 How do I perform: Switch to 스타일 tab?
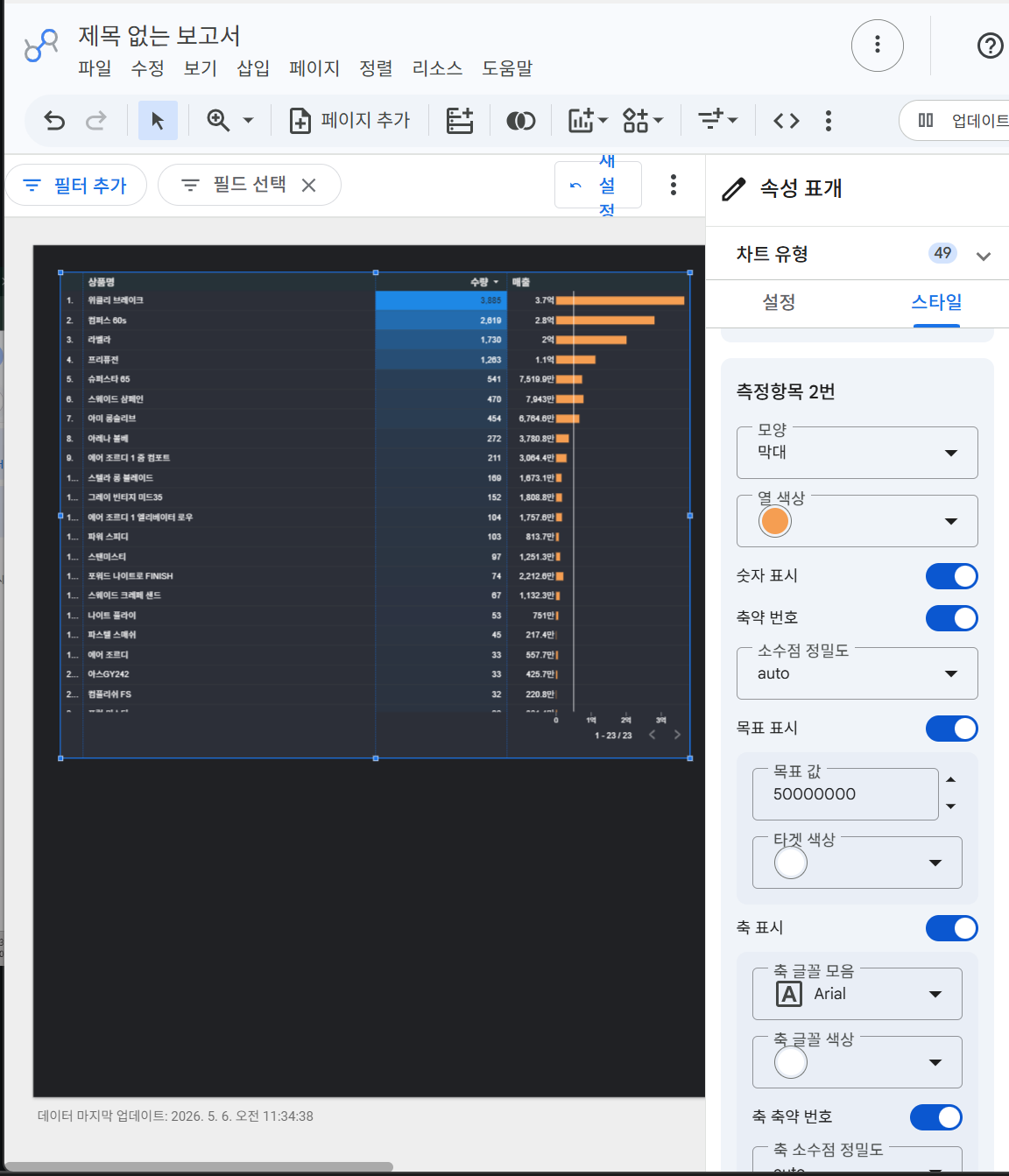pos(936,302)
